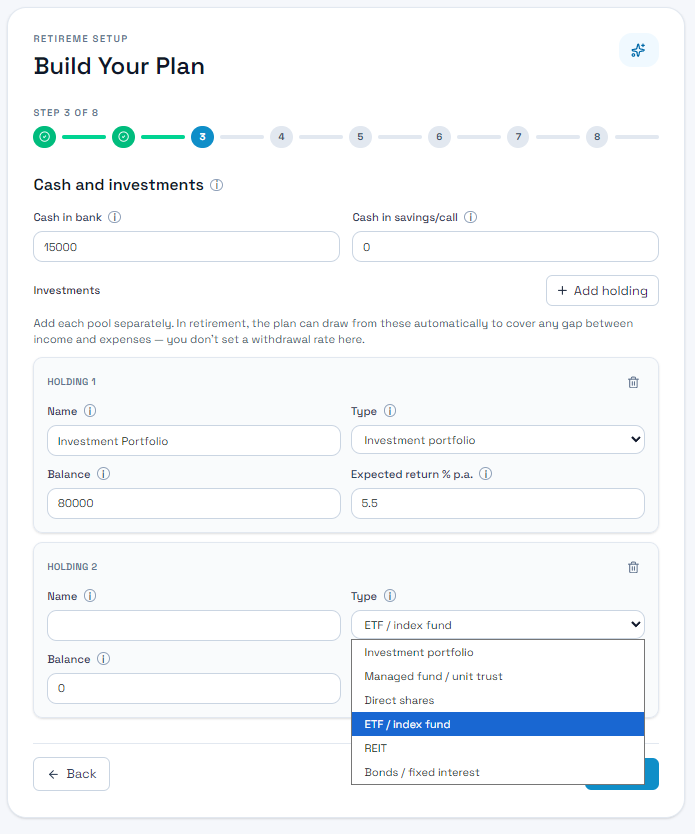This screenshot has width=695, height=834.
Task: Show info tooltip for Cash in savings/call
Action: [x=471, y=217]
